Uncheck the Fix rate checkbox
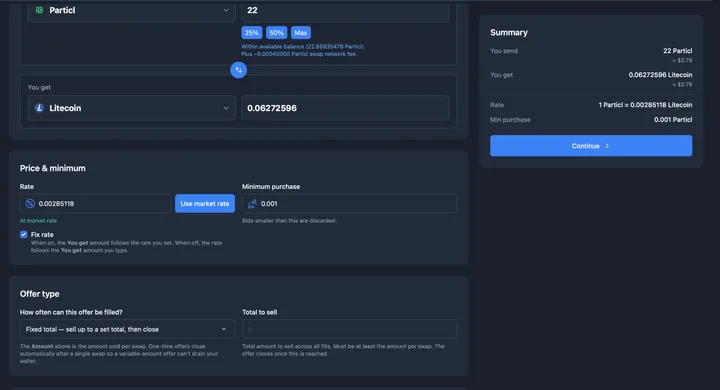This screenshot has height=390, width=720. (x=23, y=234)
